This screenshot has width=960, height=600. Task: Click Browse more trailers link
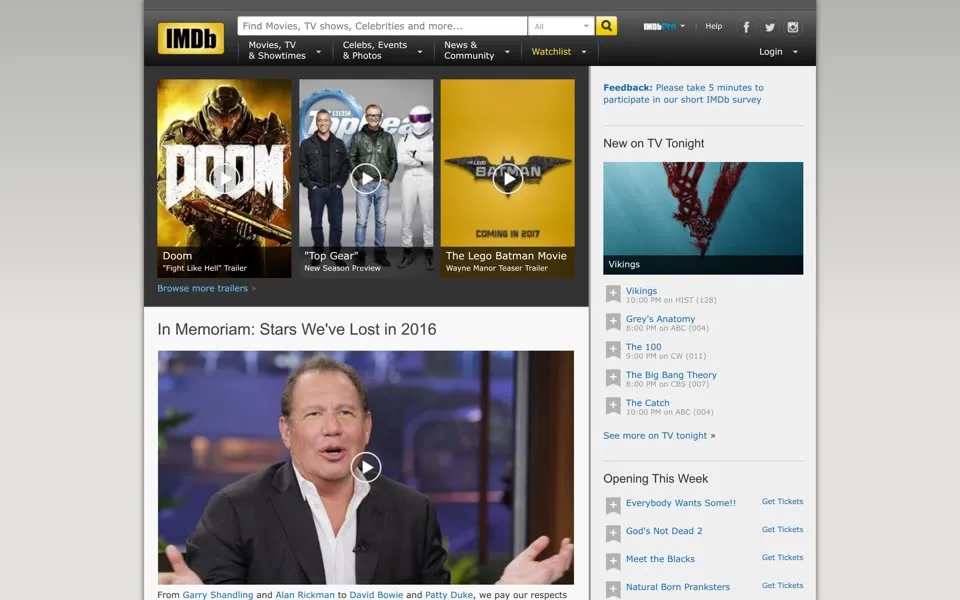pyautogui.click(x=203, y=288)
